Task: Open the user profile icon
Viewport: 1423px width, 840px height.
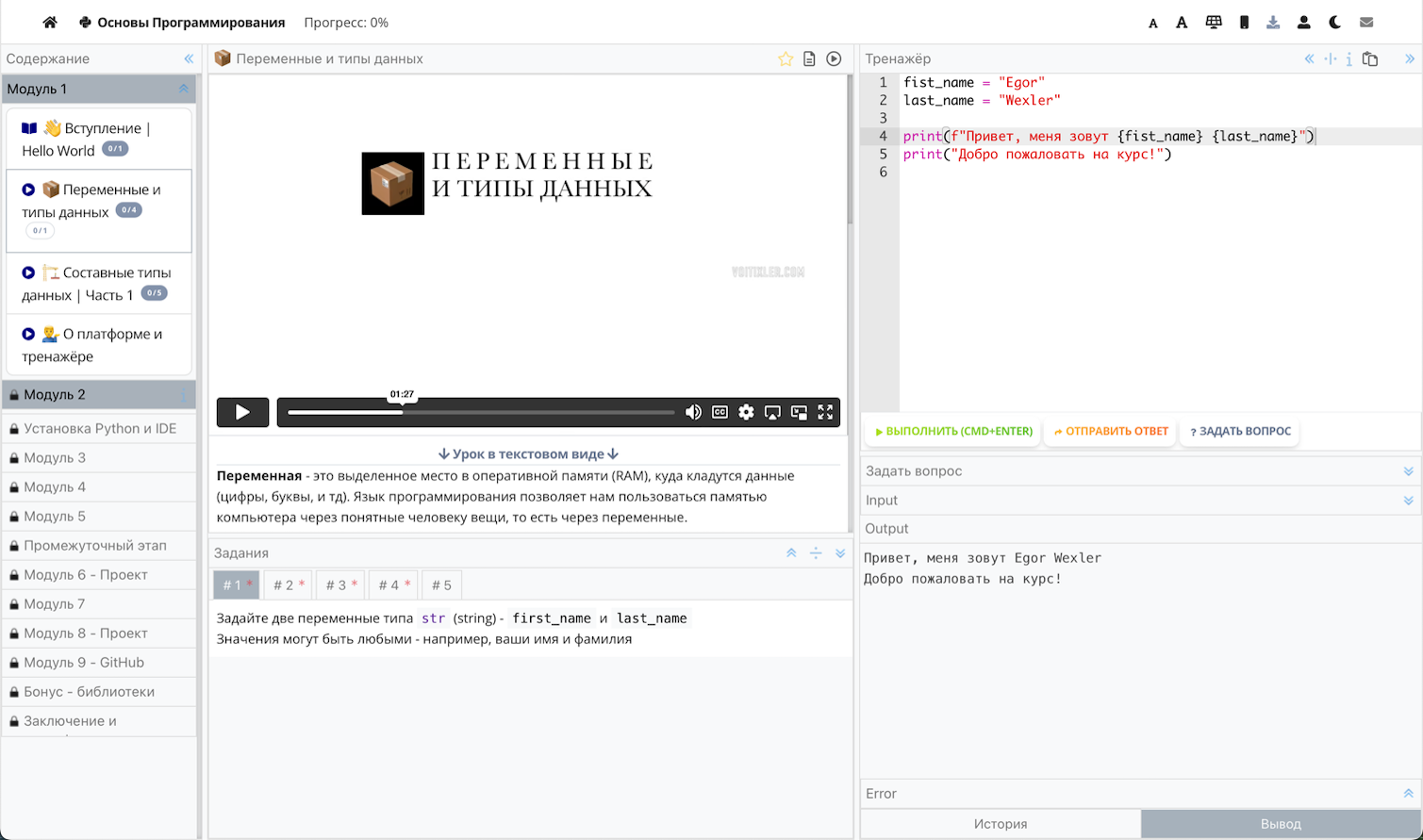Action: click(x=1303, y=23)
